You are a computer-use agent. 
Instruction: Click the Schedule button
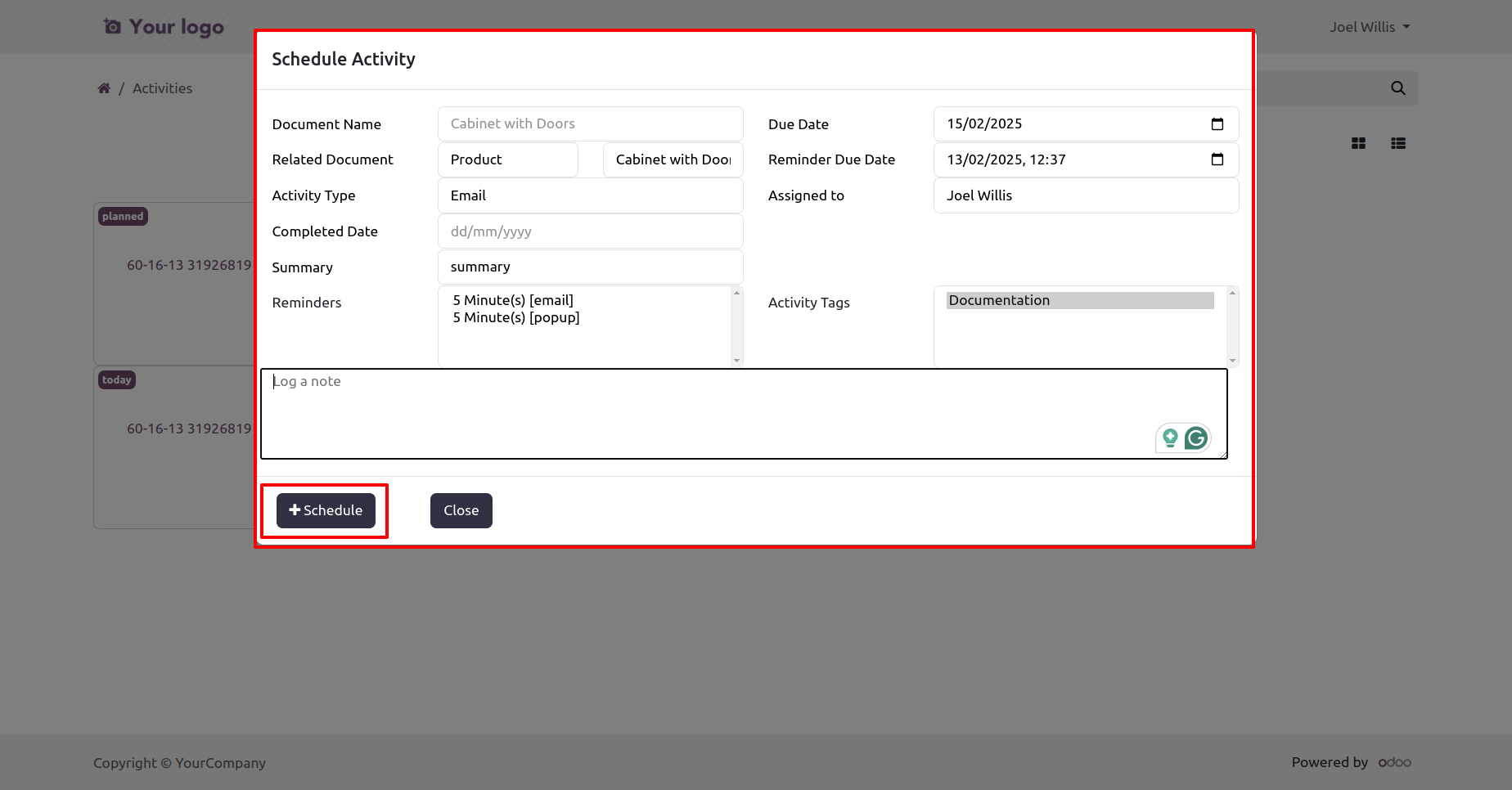point(326,510)
